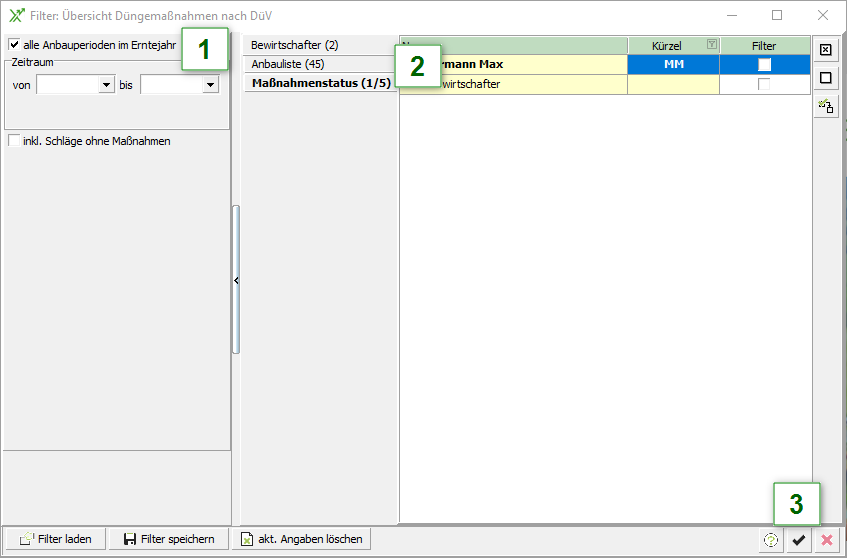Click the app icon in the title bar
Image resolution: width=847 pixels, height=558 pixels.
[16, 16]
